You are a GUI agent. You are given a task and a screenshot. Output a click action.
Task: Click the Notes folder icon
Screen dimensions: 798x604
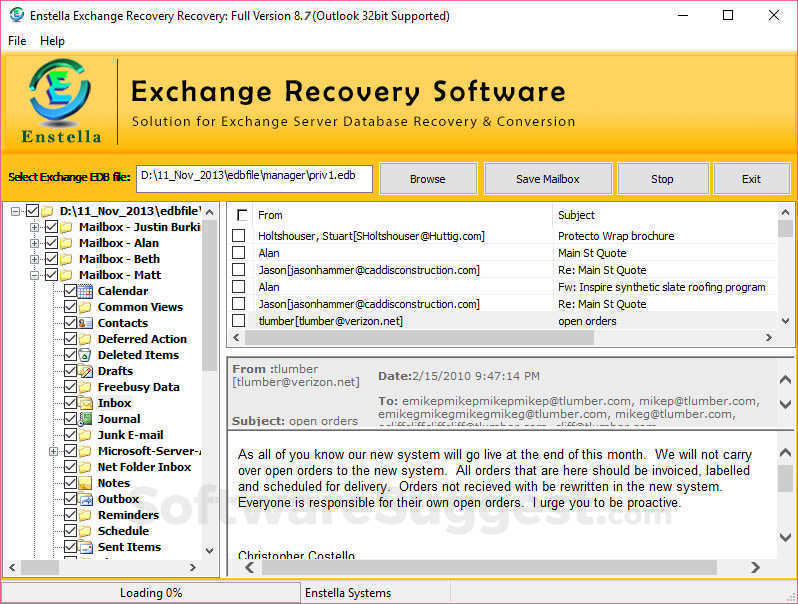(85, 483)
